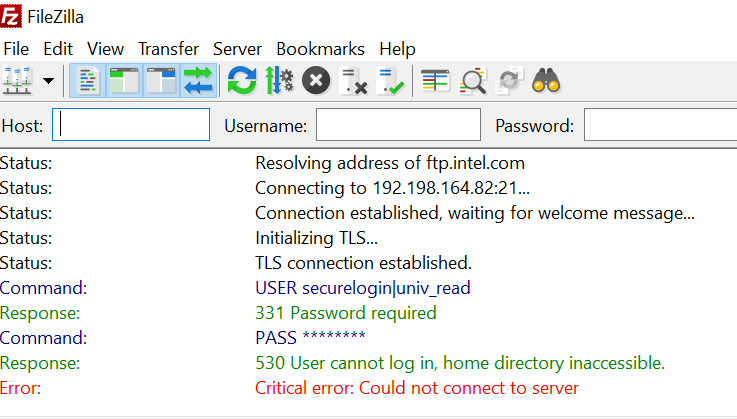Click the process transfer queue icon
Image resolution: width=737 pixels, height=419 pixels.
[x=278, y=80]
